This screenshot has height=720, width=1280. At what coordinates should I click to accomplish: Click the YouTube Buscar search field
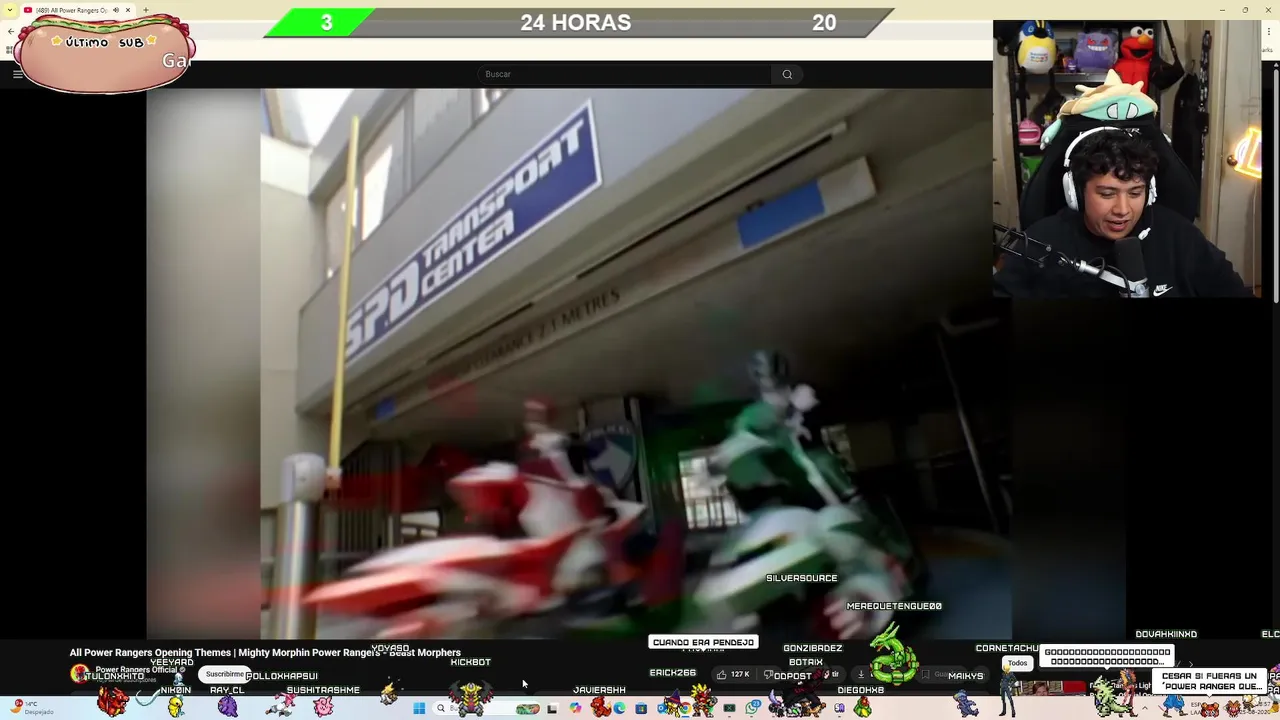(x=624, y=74)
